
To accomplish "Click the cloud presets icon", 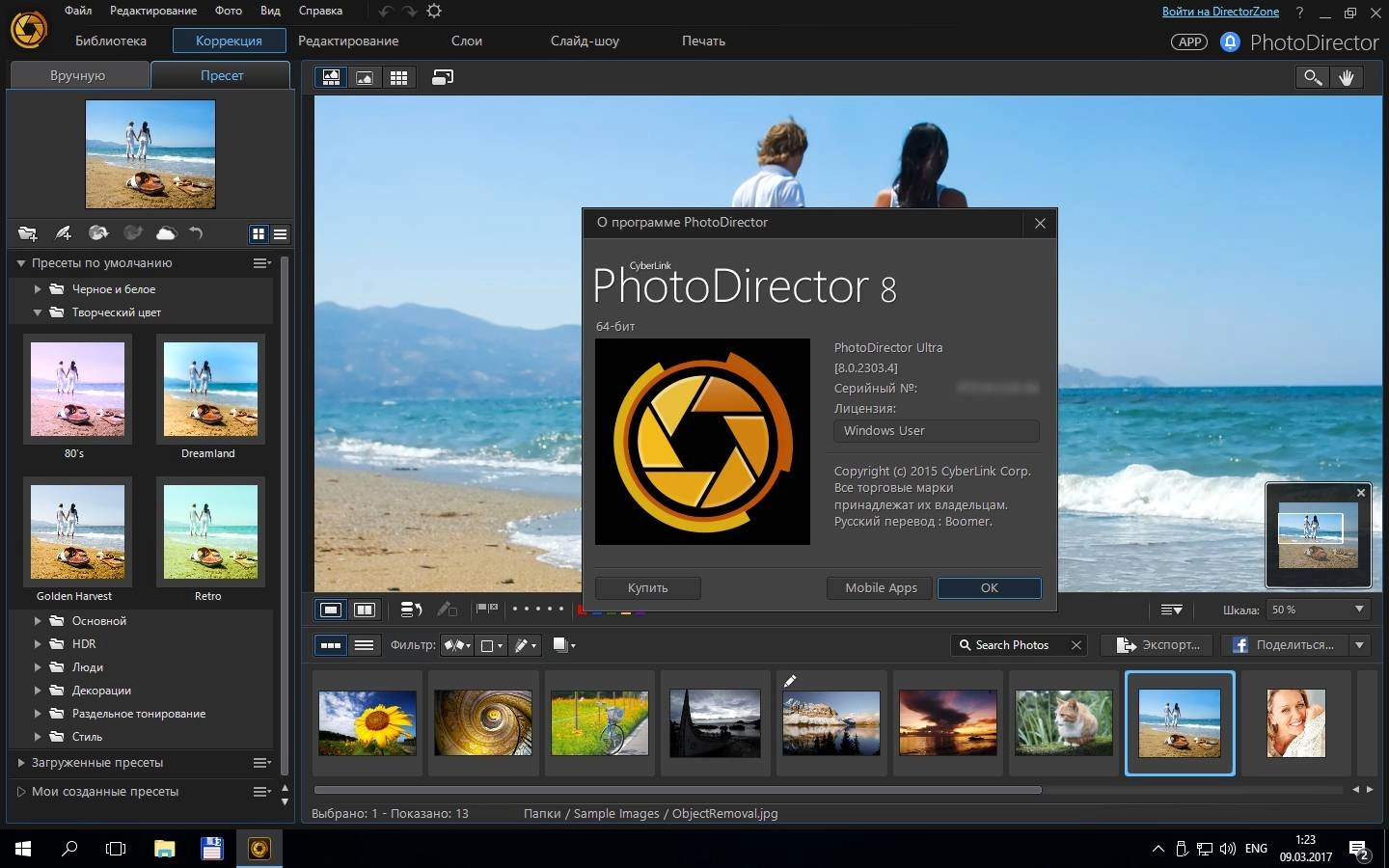I will pos(166,233).
